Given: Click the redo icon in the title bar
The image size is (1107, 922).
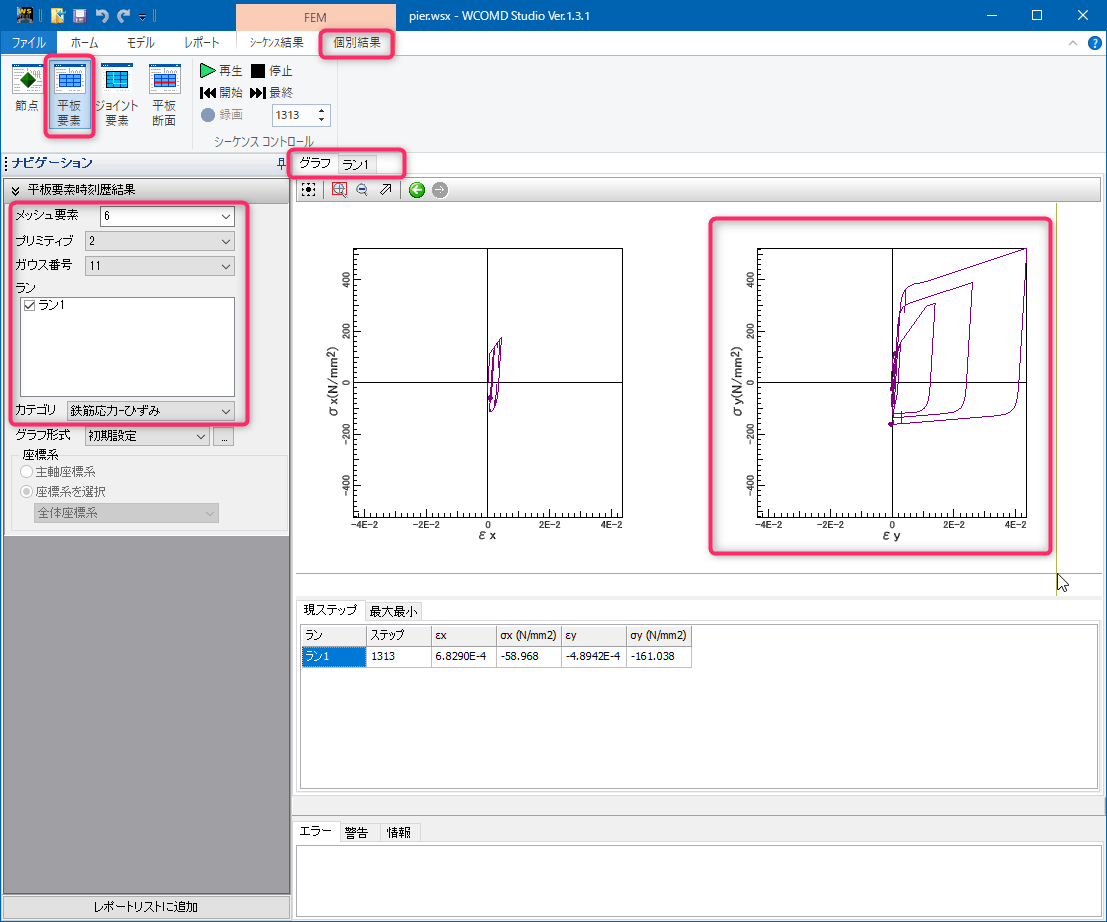Looking at the screenshot, I should (x=124, y=15).
